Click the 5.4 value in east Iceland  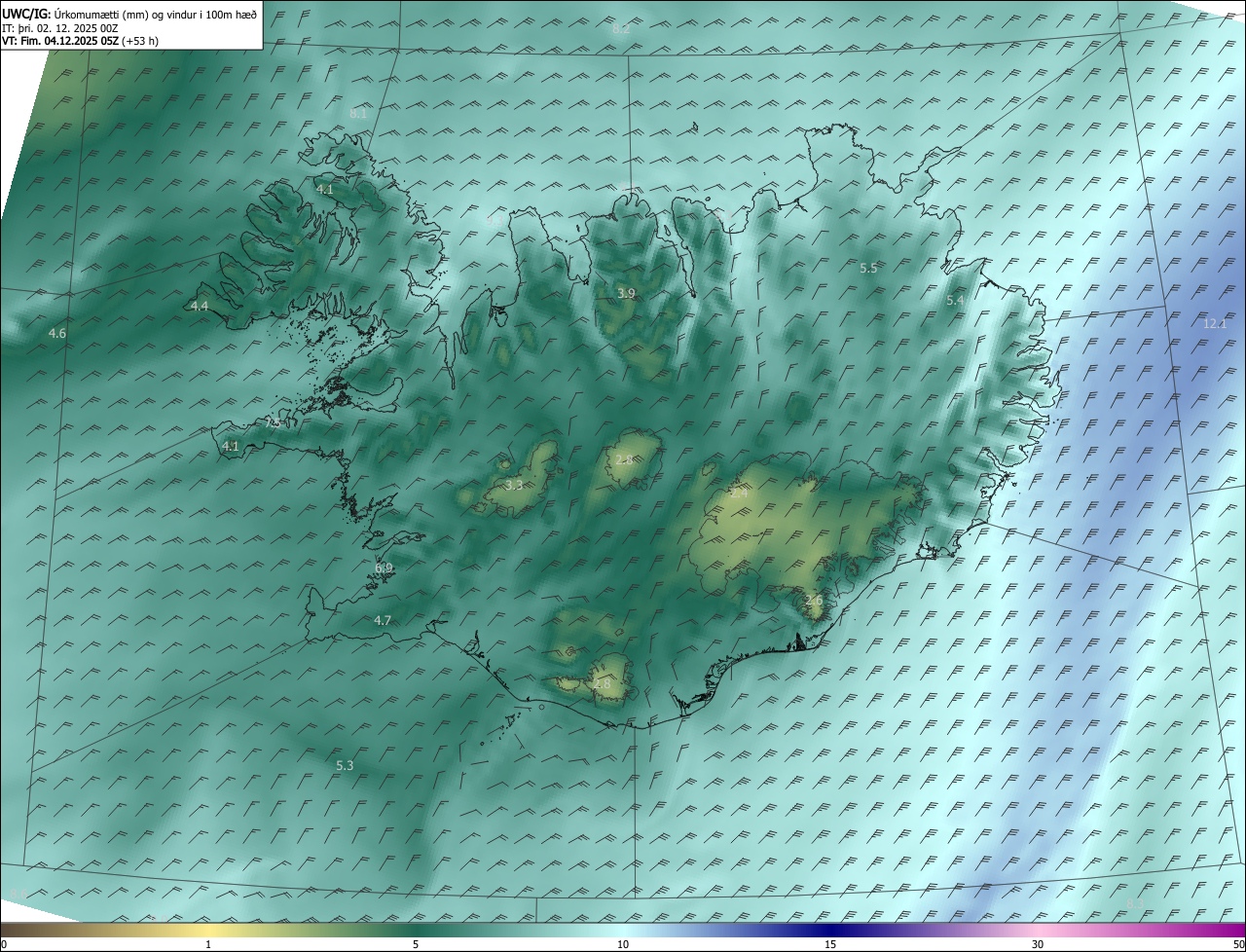click(x=955, y=301)
